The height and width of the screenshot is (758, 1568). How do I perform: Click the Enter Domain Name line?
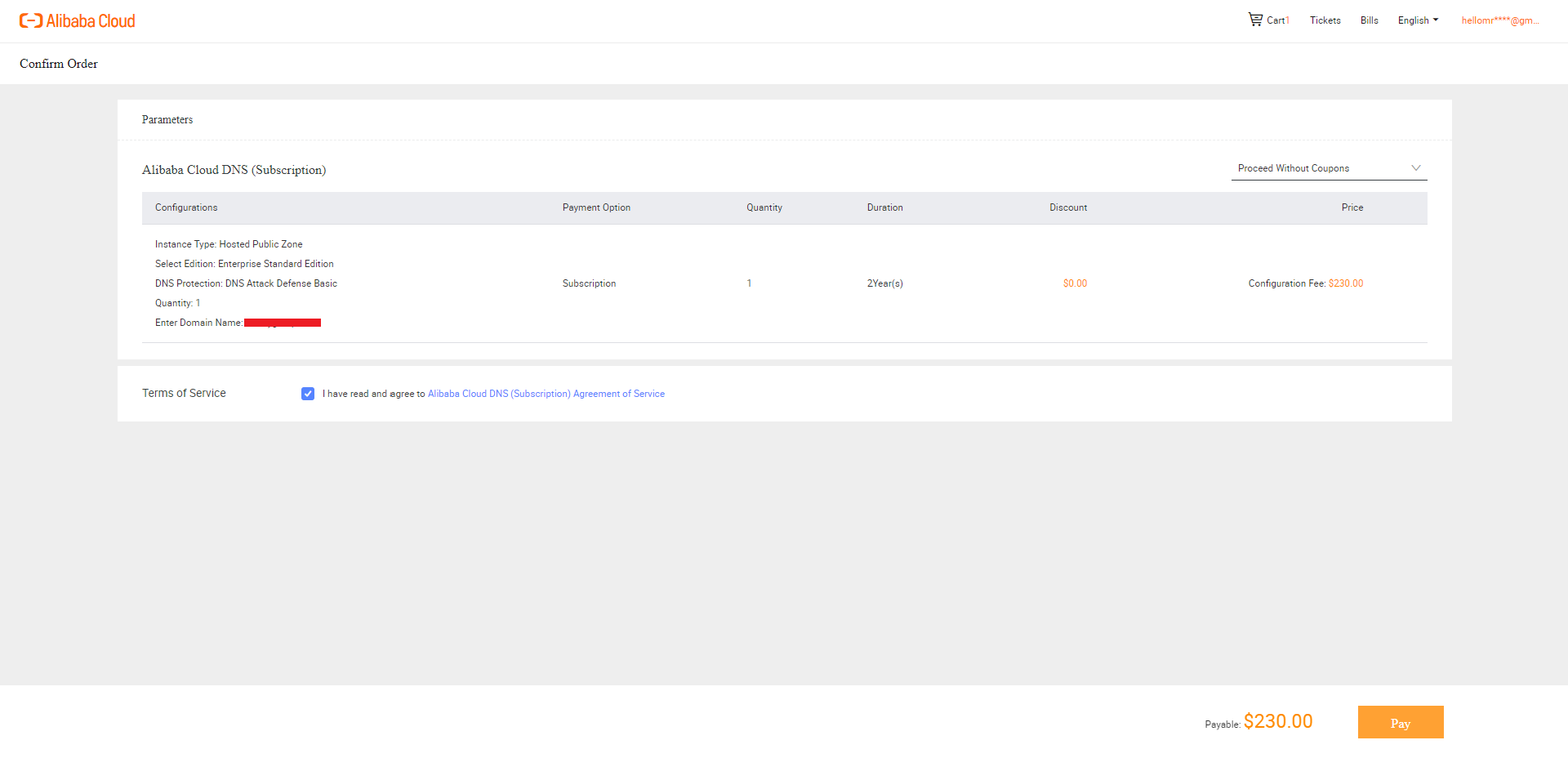tap(238, 323)
